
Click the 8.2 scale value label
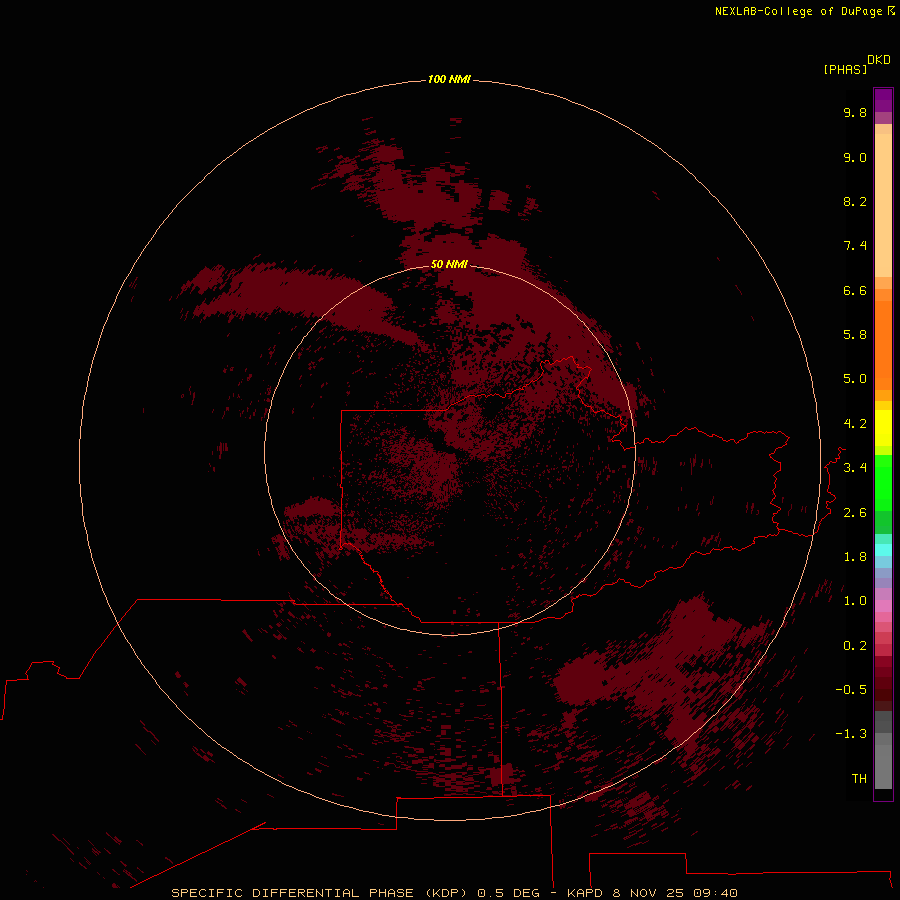click(855, 201)
